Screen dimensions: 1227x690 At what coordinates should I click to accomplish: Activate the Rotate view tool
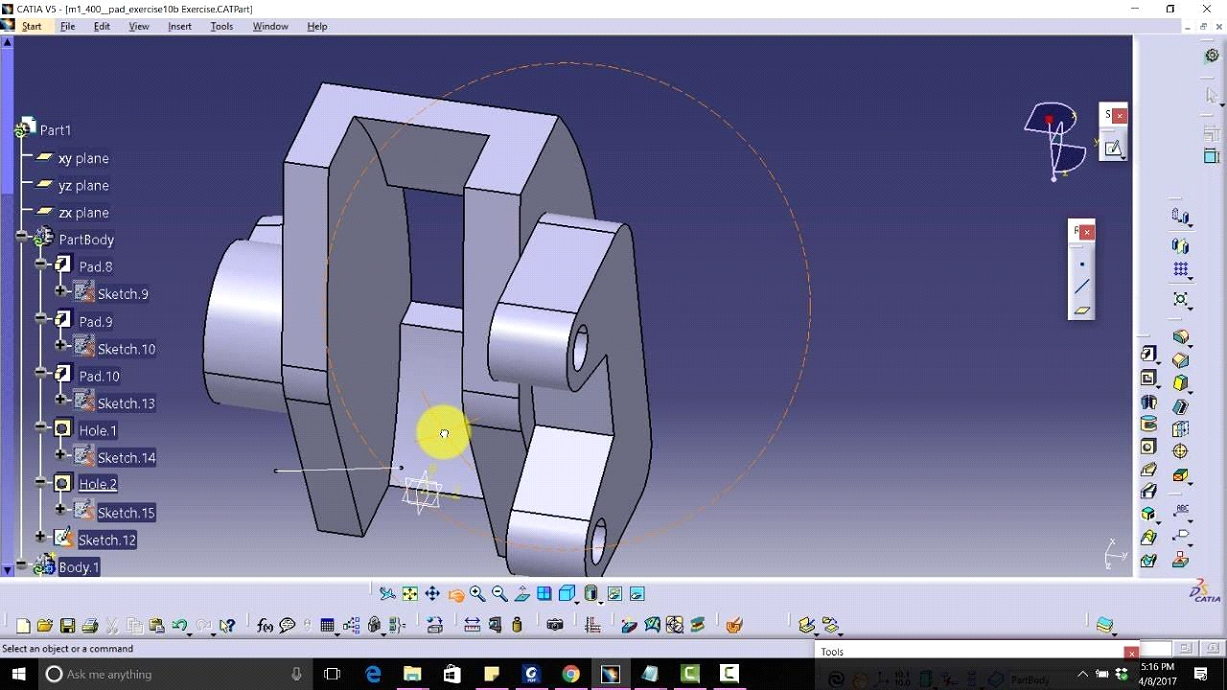point(457,593)
